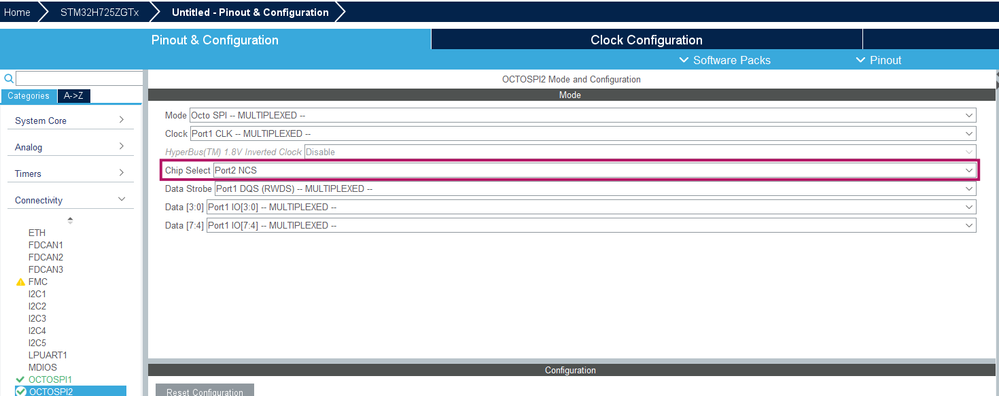This screenshot has width=999, height=396.
Task: Click the FMC warning triangle icon
Action: 20,282
